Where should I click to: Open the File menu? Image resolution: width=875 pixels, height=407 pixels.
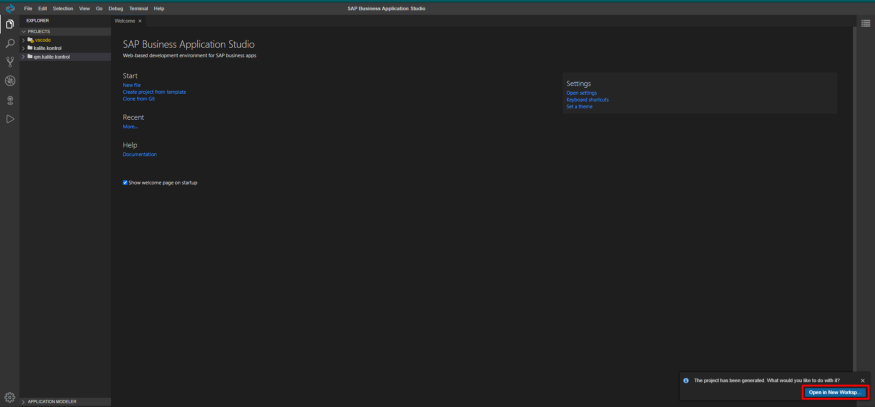28,8
